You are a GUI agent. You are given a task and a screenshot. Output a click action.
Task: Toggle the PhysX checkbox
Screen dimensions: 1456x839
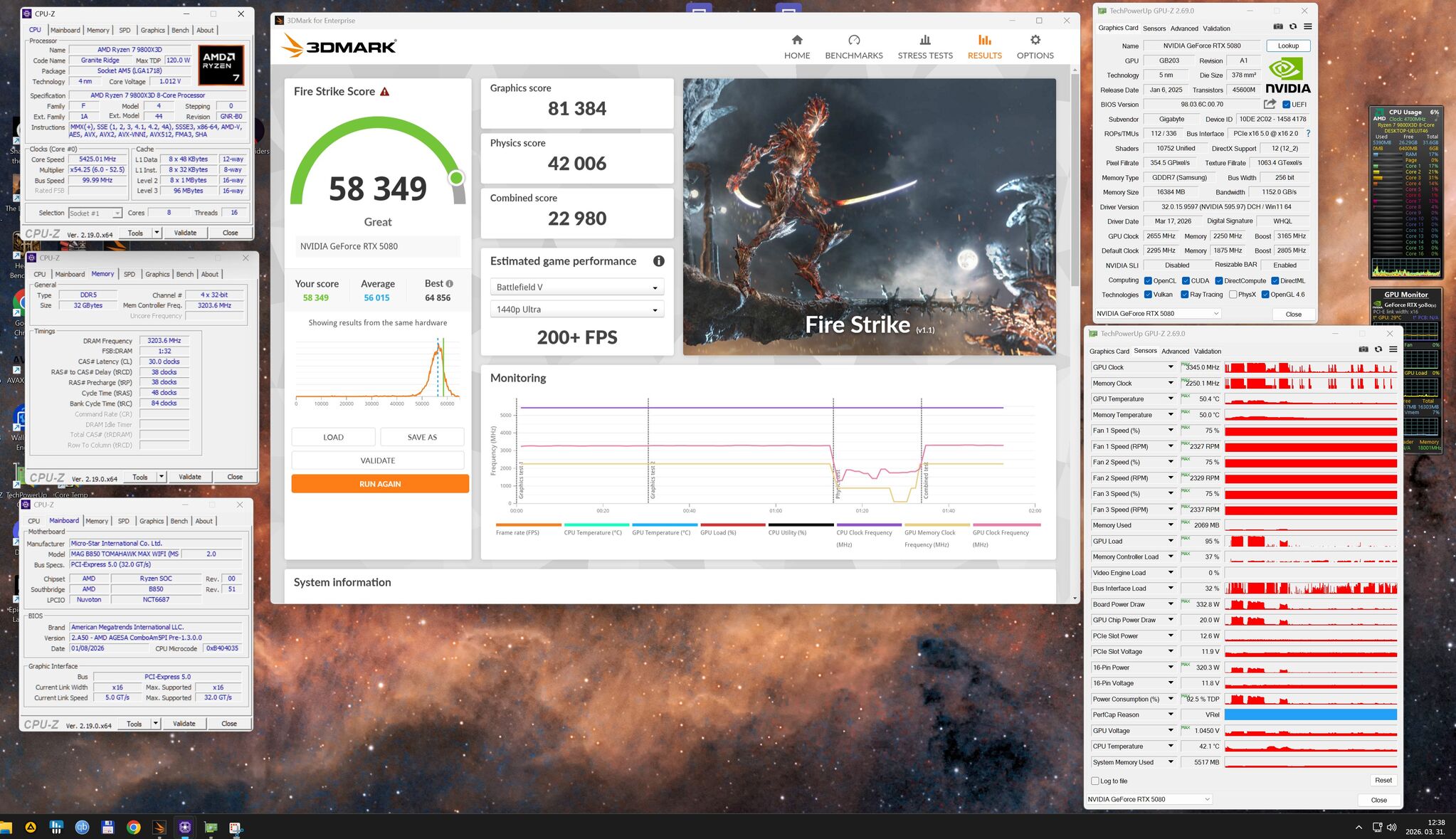[1233, 295]
